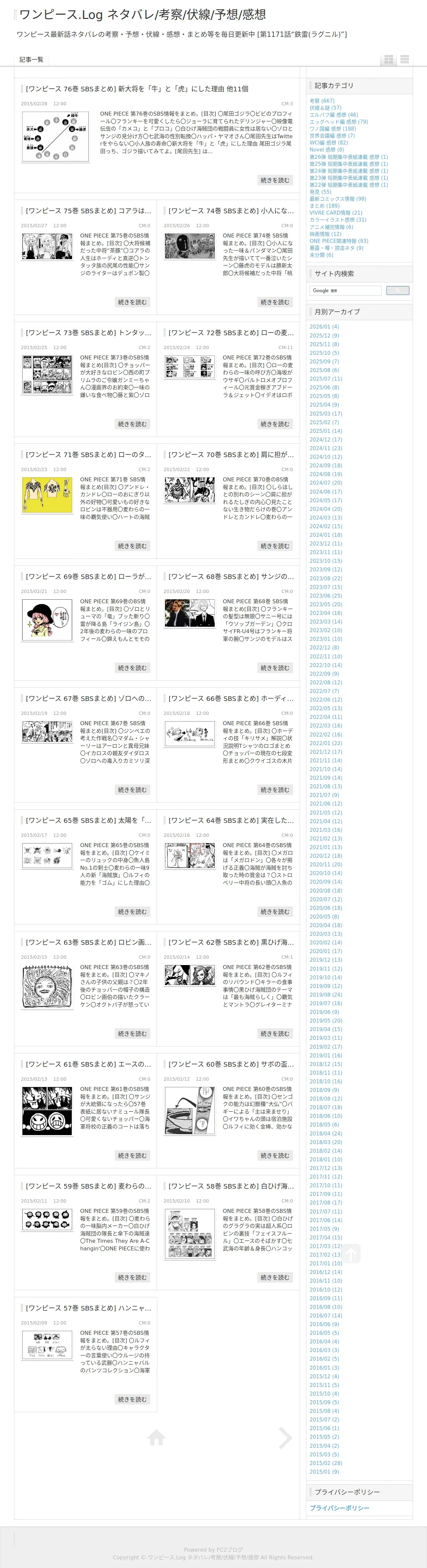Viewport: 427px width, 1568px height.
Task: Select the ワノ国編 感想 (188) category
Action: click(333, 129)
